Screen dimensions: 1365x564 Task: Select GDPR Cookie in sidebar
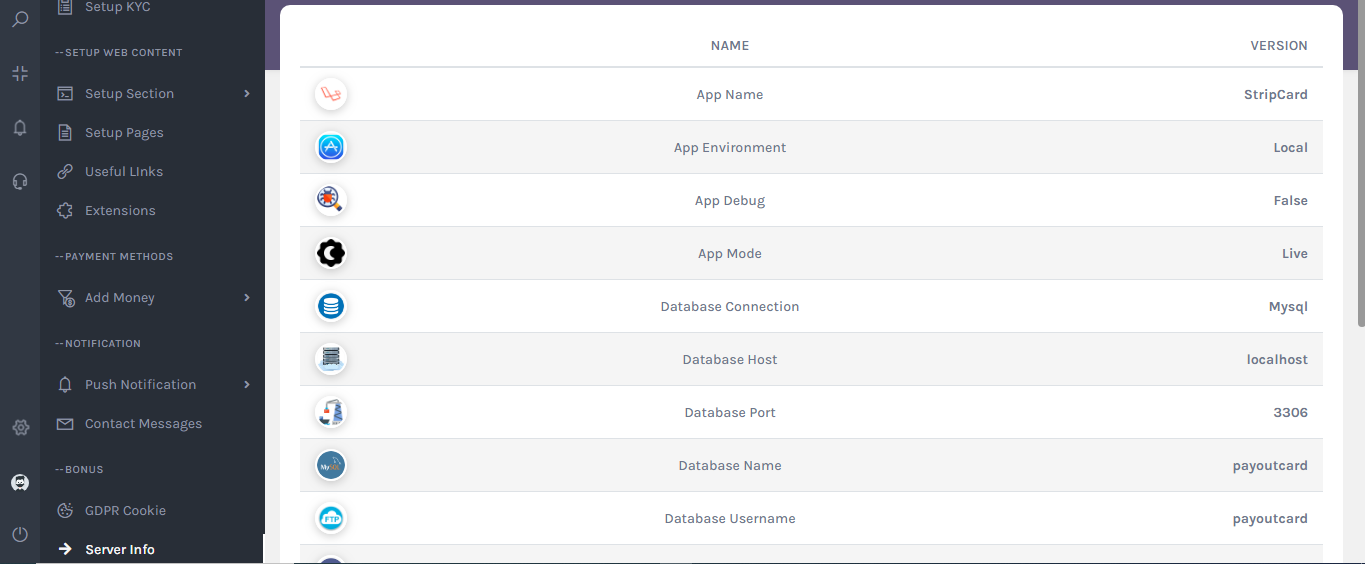(125, 511)
